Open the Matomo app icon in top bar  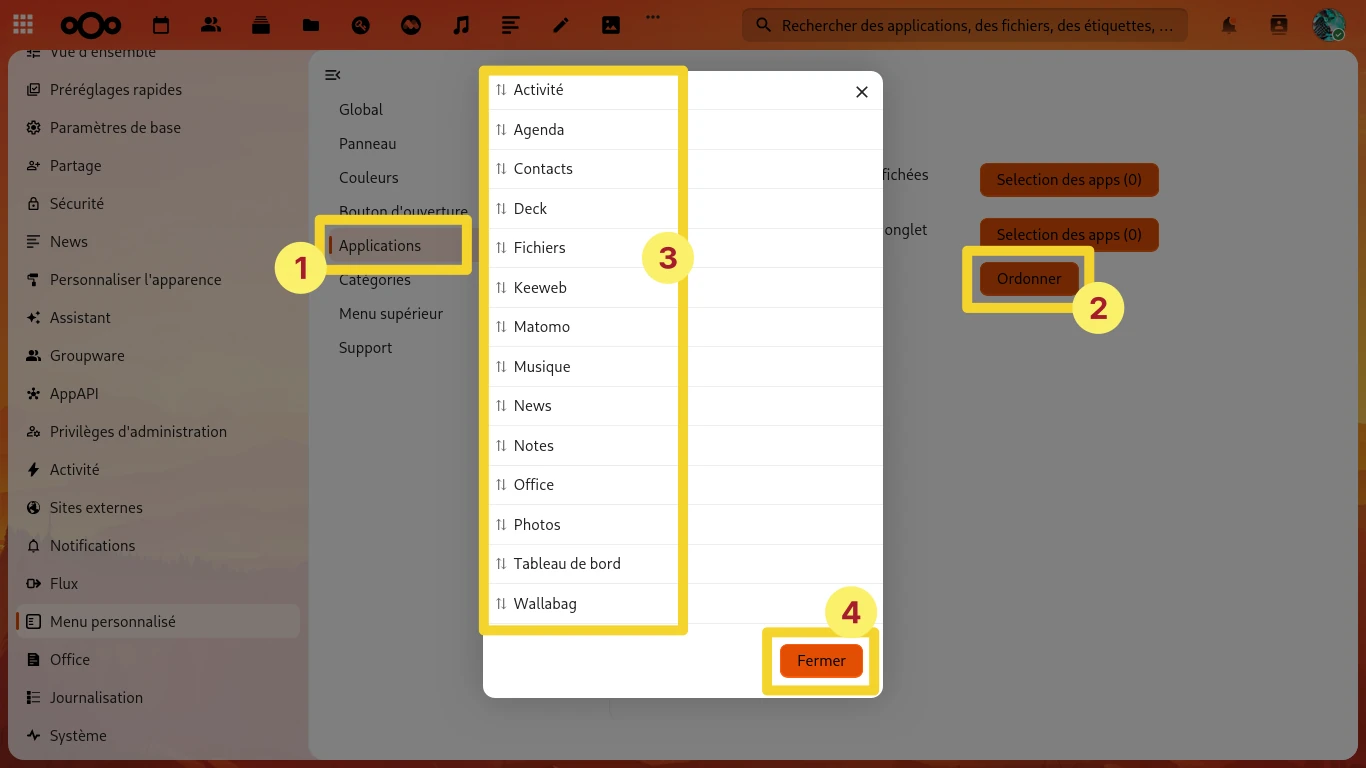[411, 25]
